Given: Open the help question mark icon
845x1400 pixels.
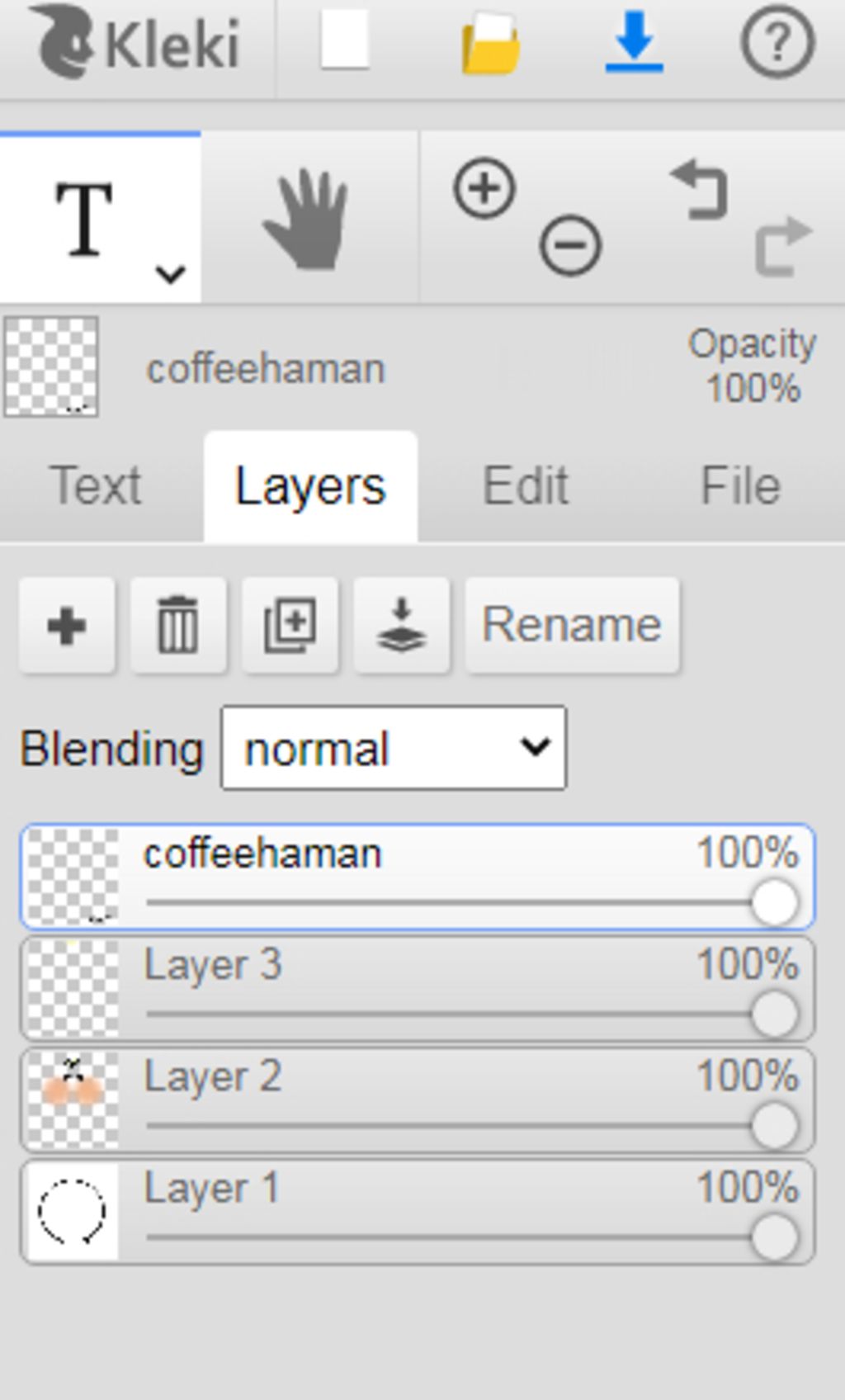Looking at the screenshot, I should click(x=778, y=41).
